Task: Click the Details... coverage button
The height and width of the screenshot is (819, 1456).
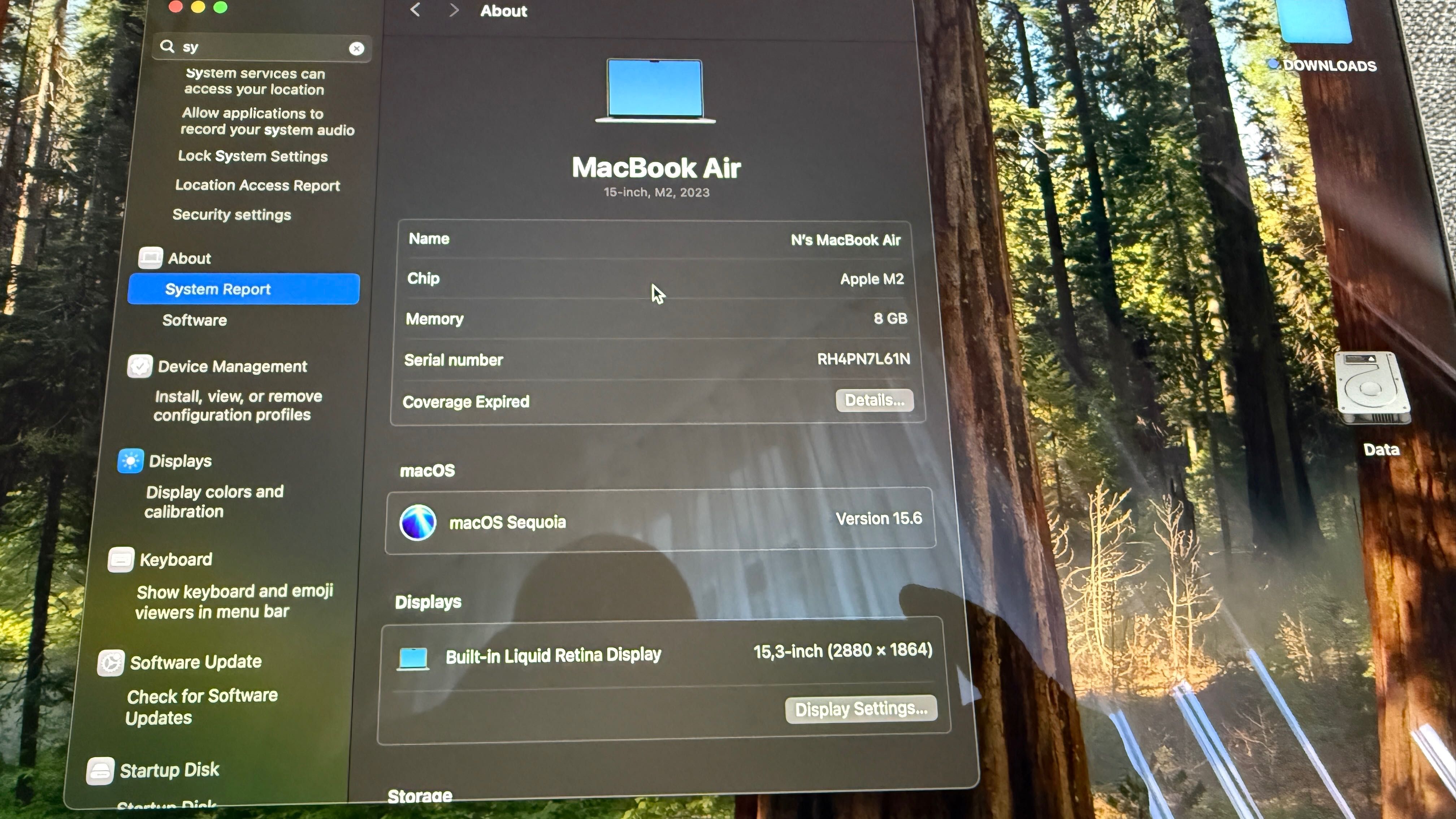Action: point(874,400)
